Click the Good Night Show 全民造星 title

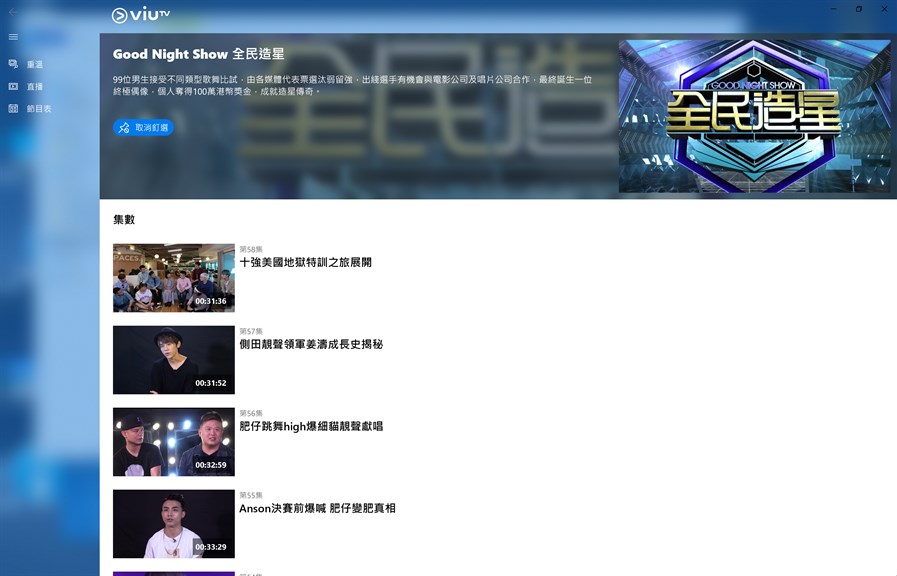[x=199, y=54]
